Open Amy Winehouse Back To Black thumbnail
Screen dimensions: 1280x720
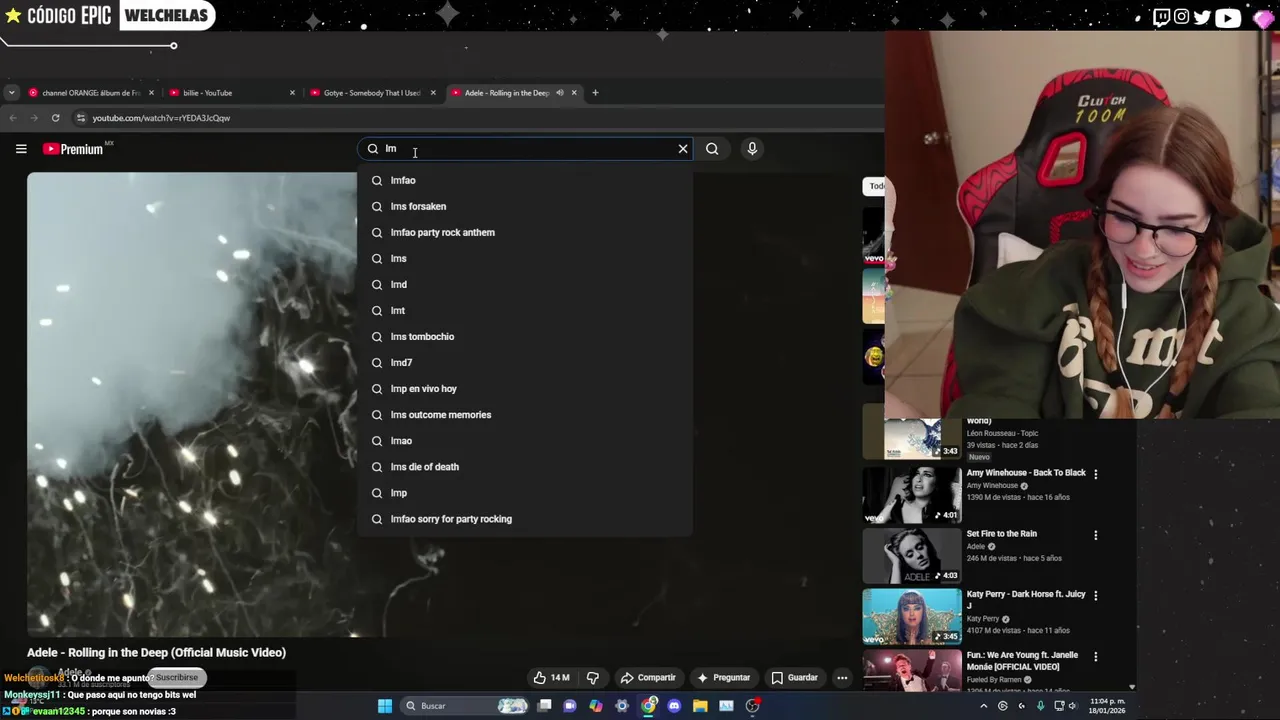coord(912,494)
